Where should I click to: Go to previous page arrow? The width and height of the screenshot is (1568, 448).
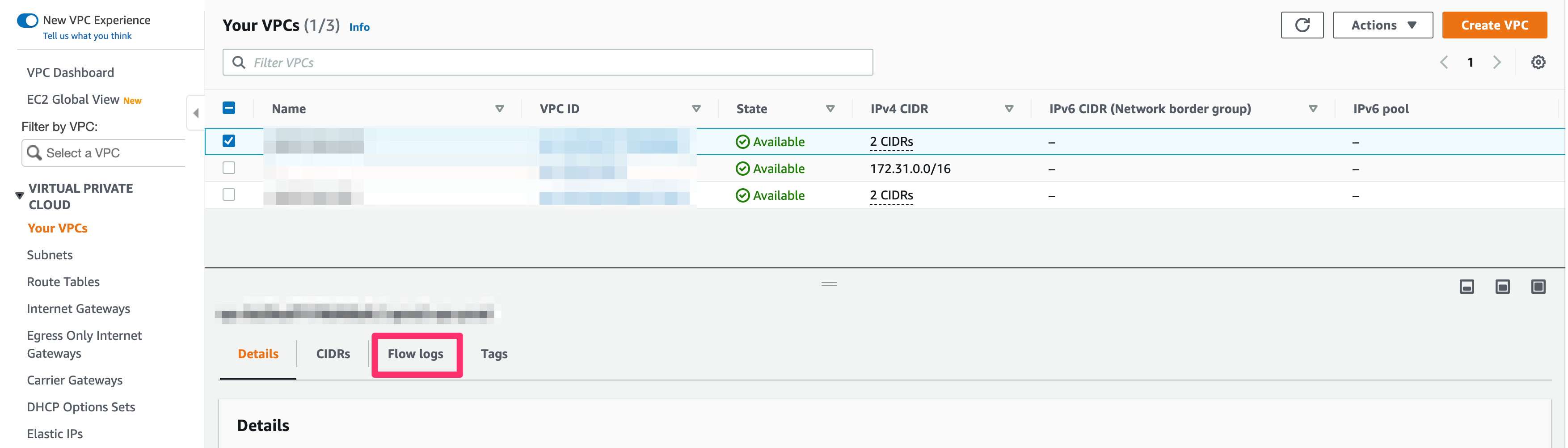[1443, 62]
